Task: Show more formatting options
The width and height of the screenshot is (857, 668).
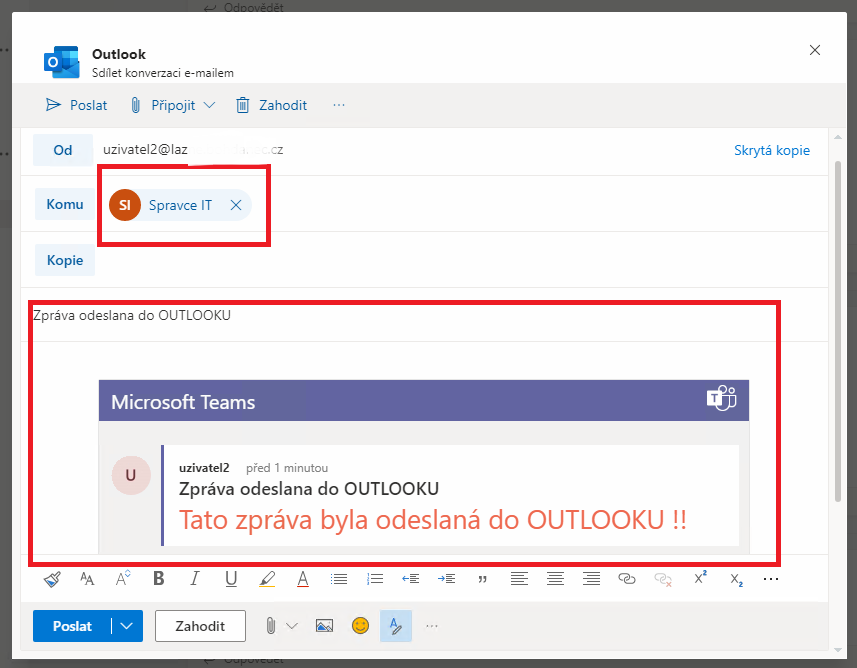Action: click(771, 579)
